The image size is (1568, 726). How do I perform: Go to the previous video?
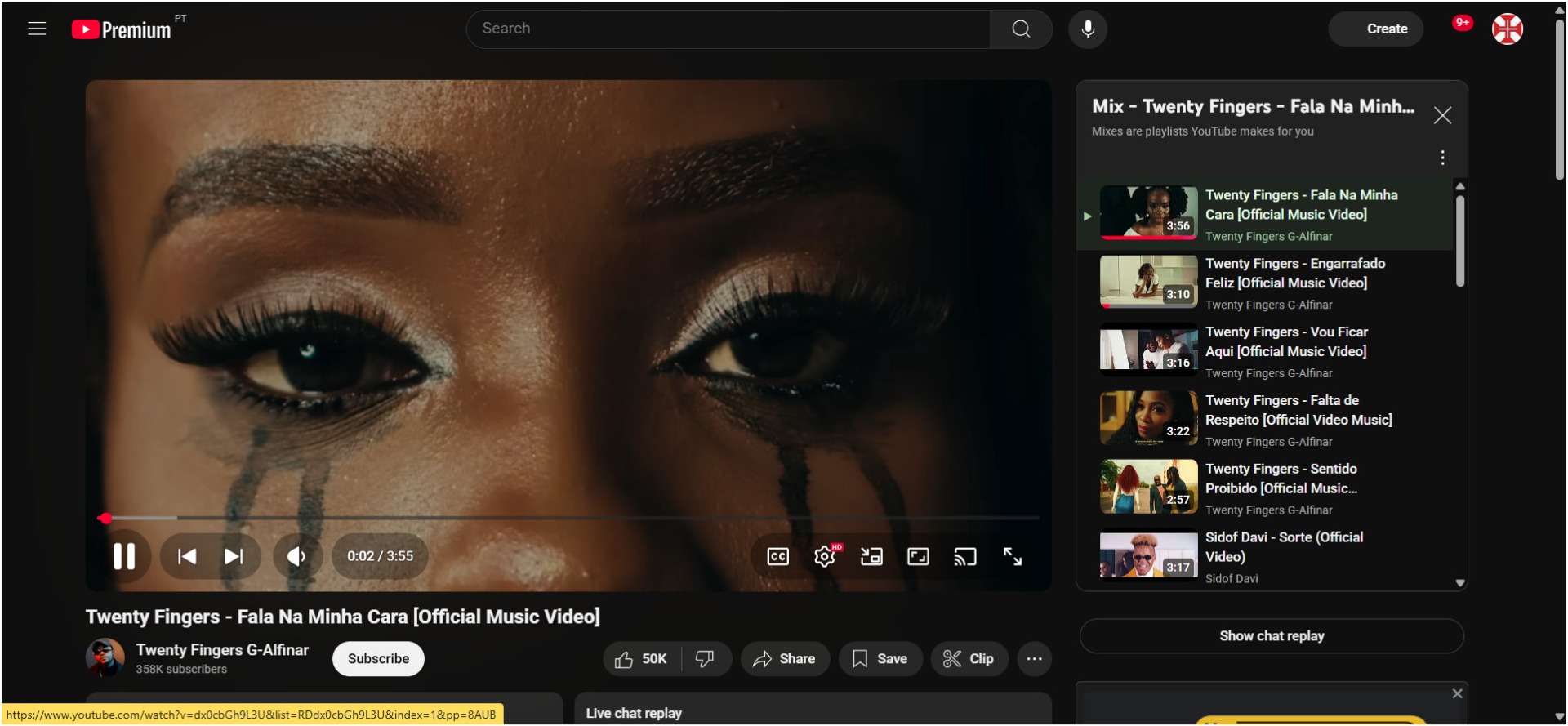pos(187,556)
